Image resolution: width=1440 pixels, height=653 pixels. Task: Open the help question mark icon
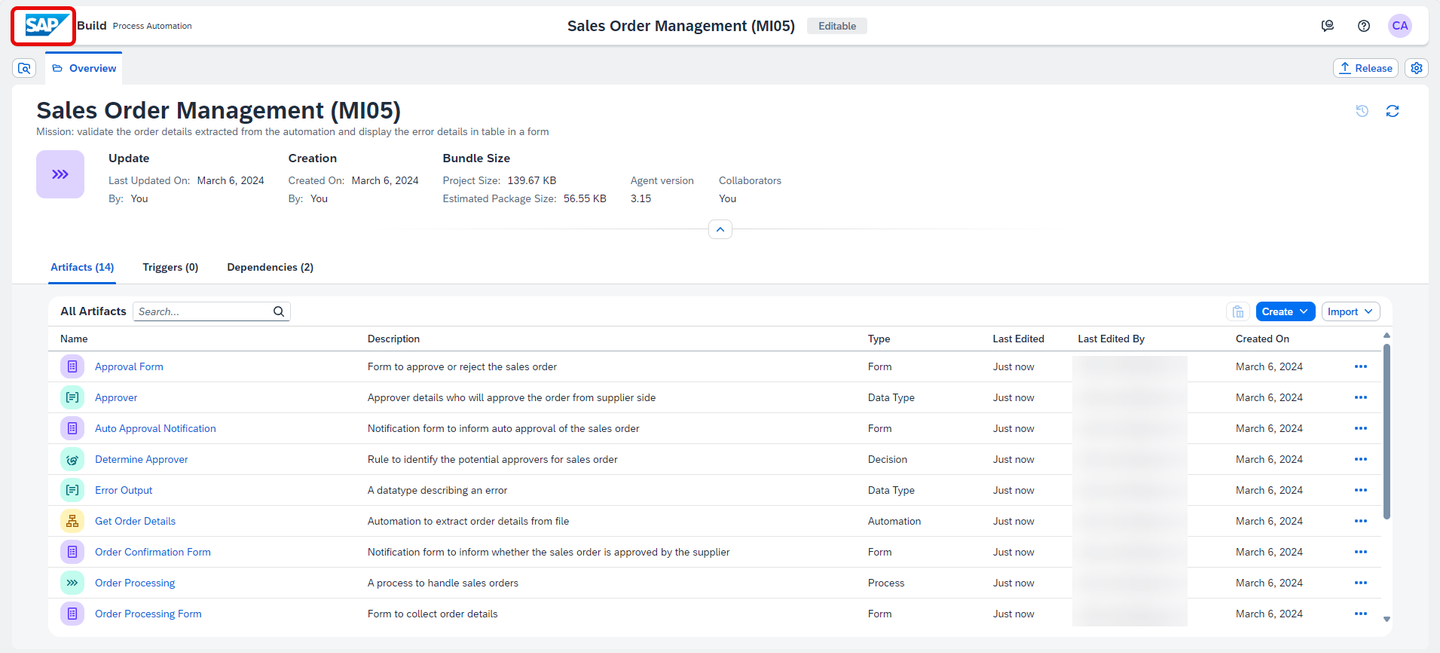click(1364, 26)
